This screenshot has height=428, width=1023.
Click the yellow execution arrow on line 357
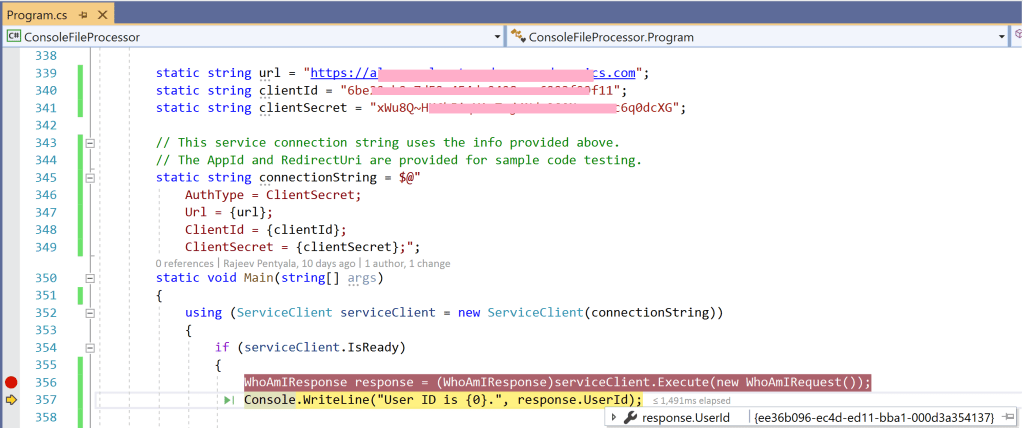point(11,400)
